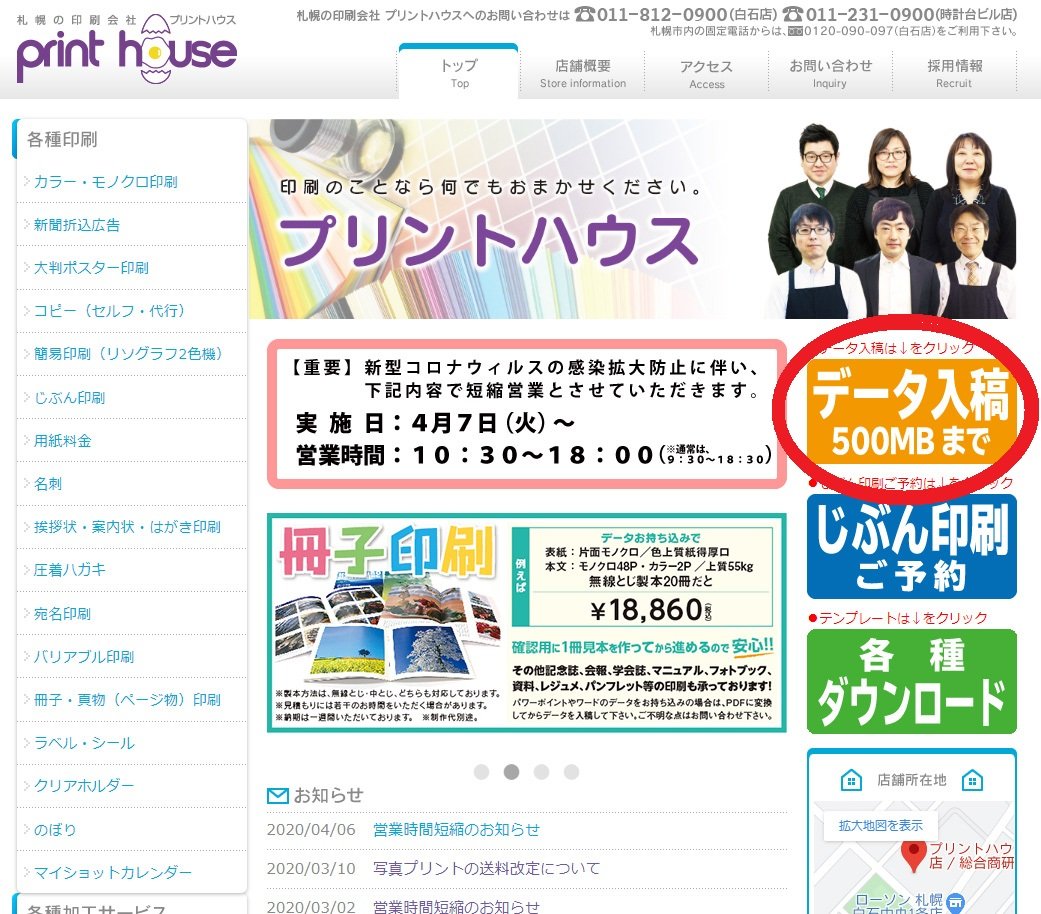
Task: Select the fourth carousel dot
Action: [571, 772]
